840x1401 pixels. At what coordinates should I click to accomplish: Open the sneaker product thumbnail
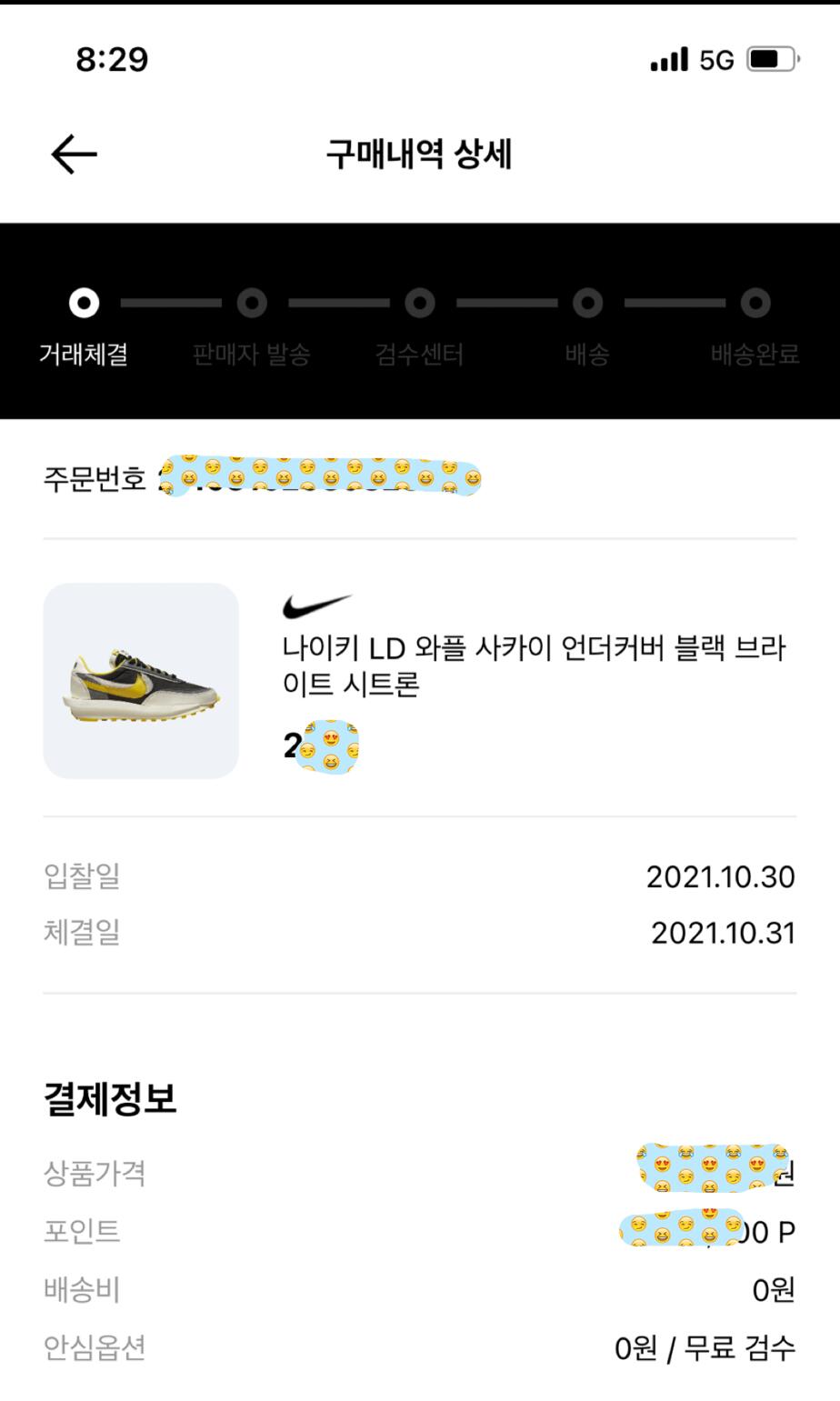[141, 681]
